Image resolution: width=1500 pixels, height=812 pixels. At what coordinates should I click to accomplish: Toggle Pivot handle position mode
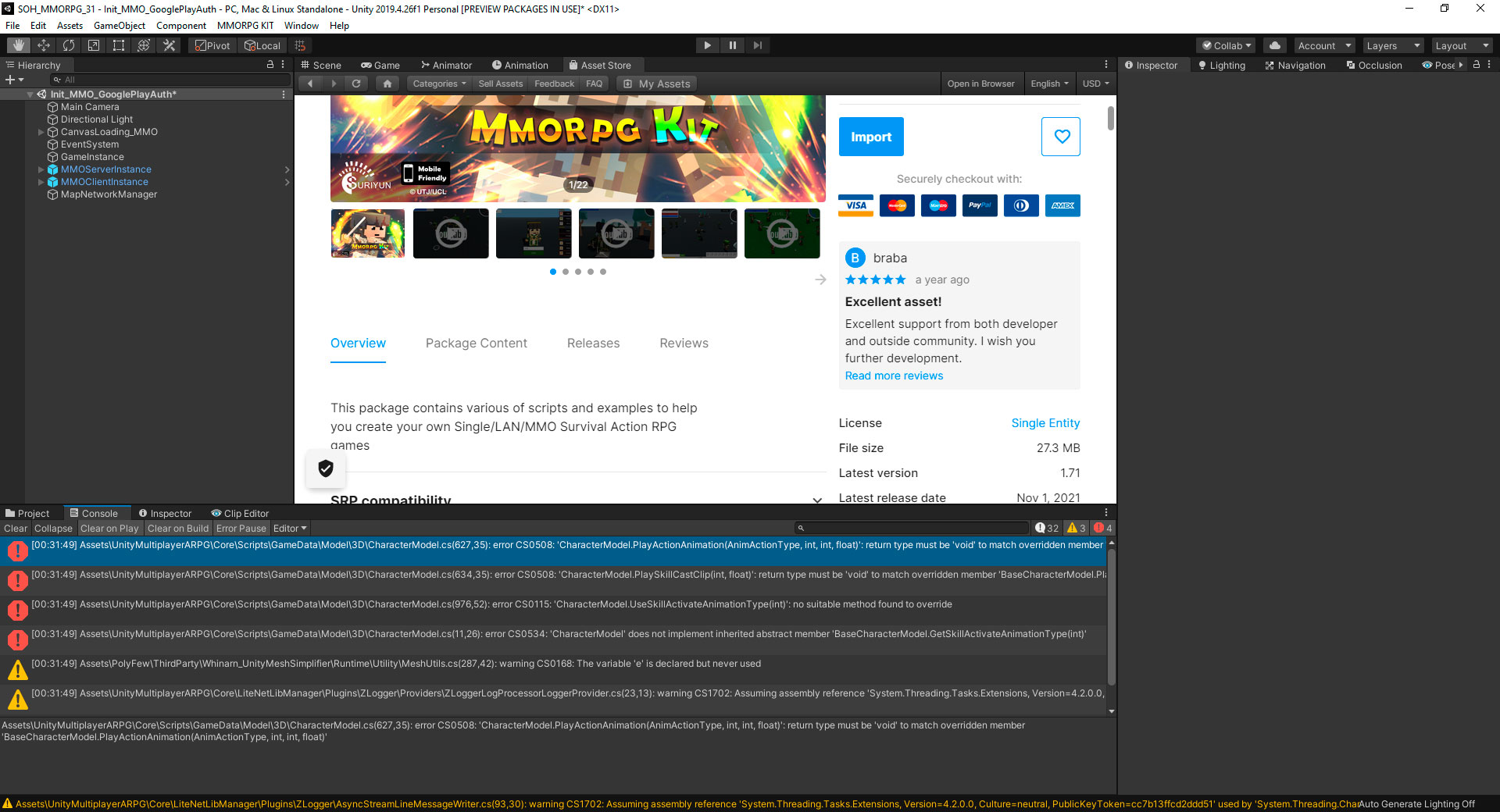point(212,45)
